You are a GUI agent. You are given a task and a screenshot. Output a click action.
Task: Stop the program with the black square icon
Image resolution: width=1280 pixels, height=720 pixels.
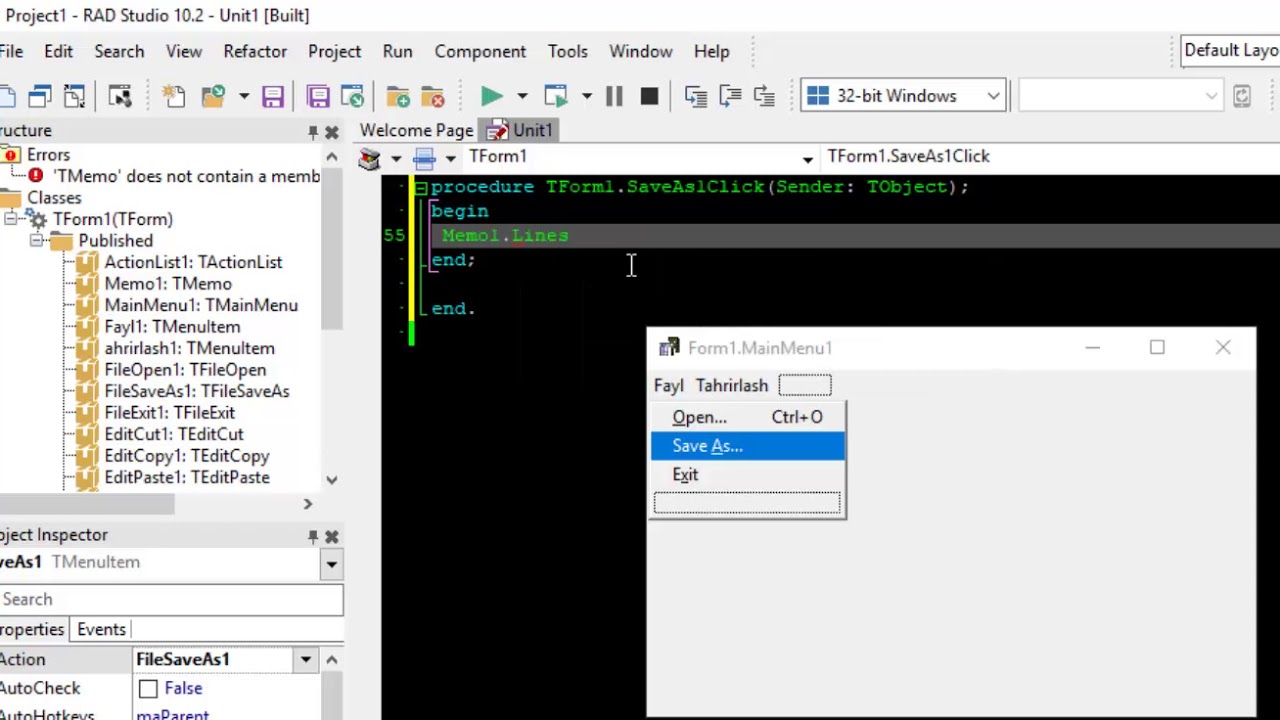click(649, 96)
